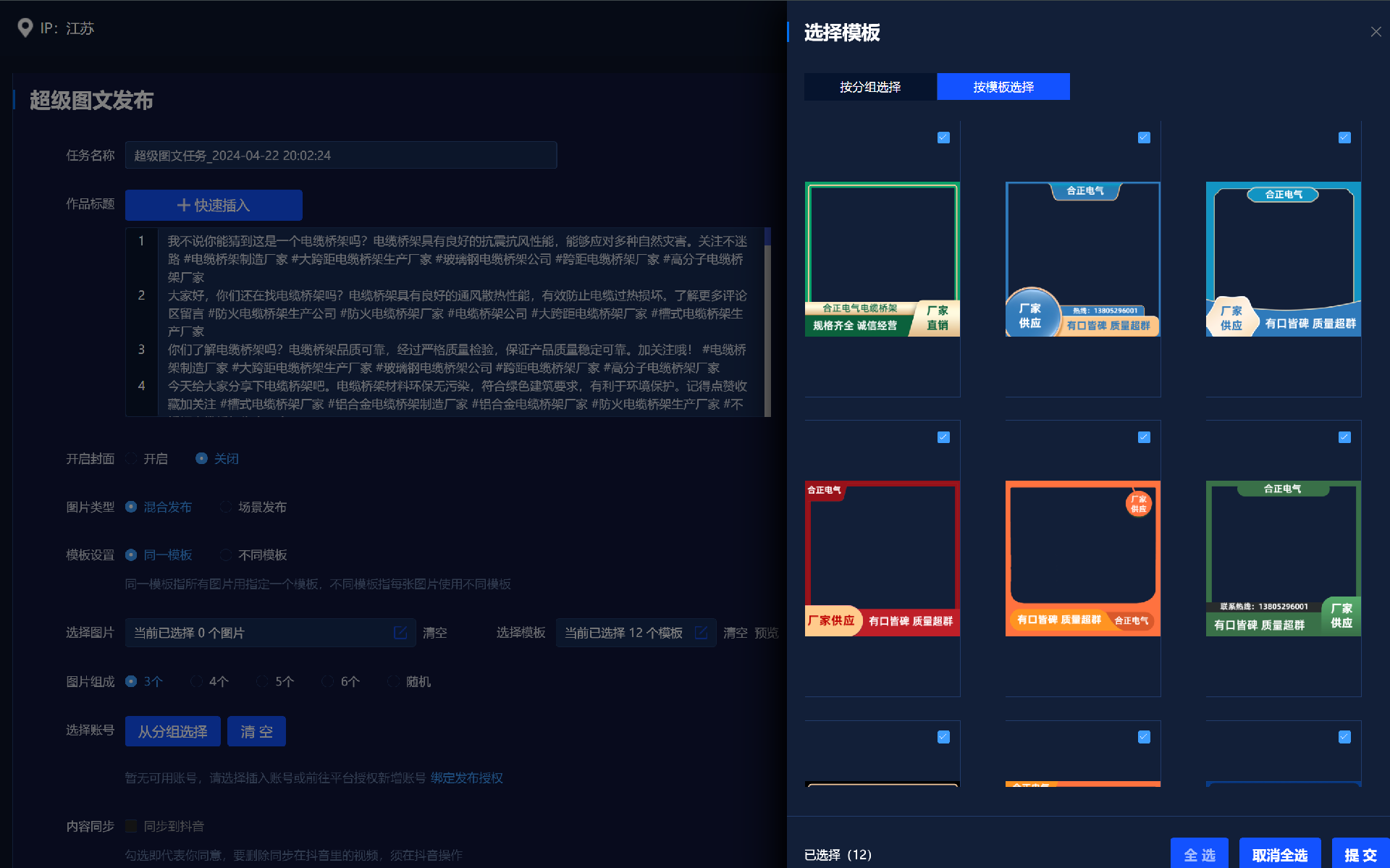Uncheck the blue 热线 13805296001 template checkbox
The width and height of the screenshot is (1390, 868).
click(1144, 138)
